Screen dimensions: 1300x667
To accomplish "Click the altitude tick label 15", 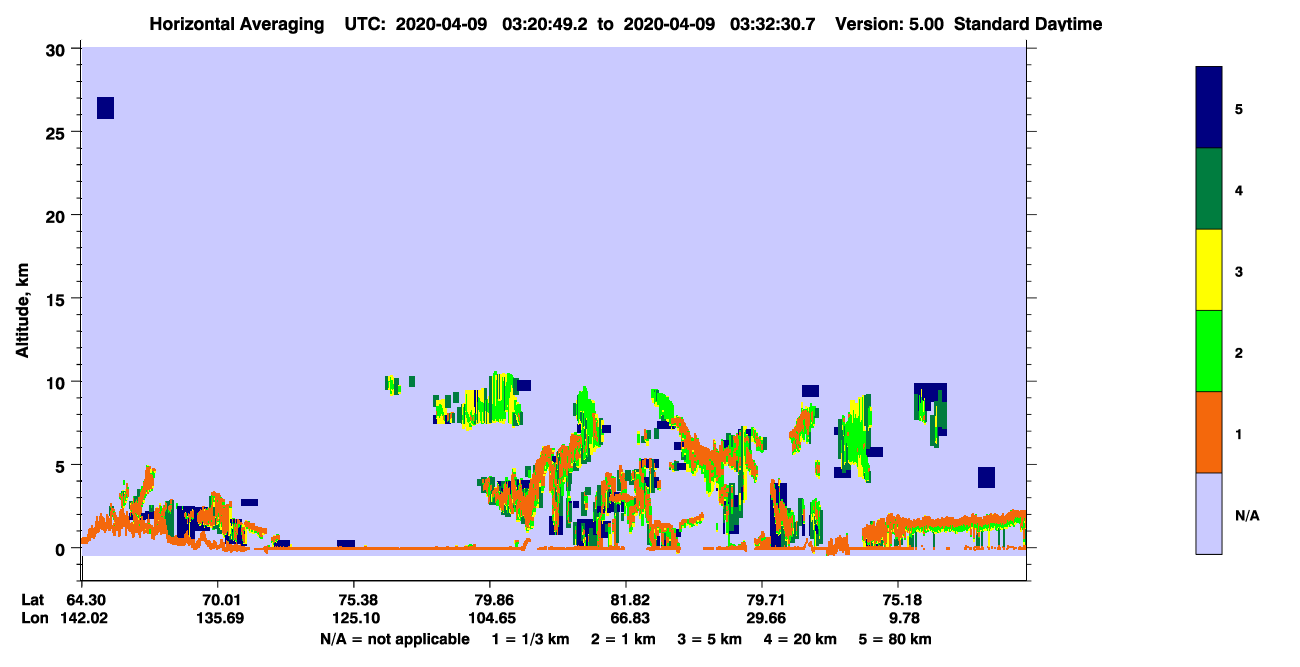I will coord(57,299).
